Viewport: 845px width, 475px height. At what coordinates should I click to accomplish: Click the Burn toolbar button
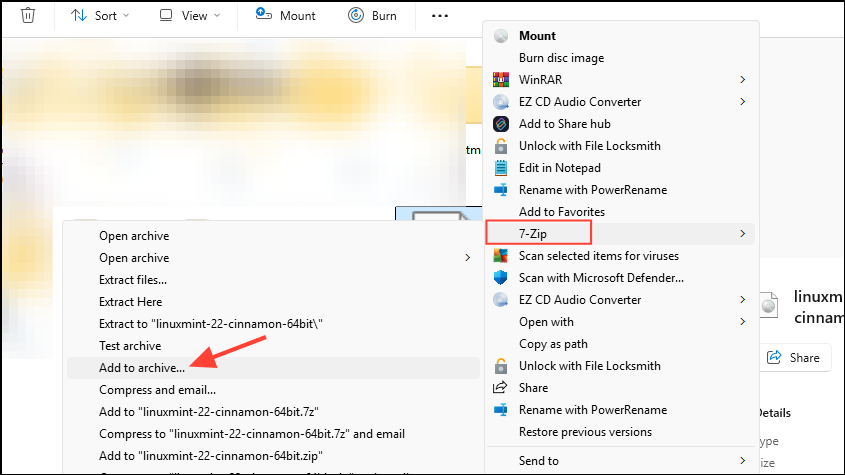372,16
